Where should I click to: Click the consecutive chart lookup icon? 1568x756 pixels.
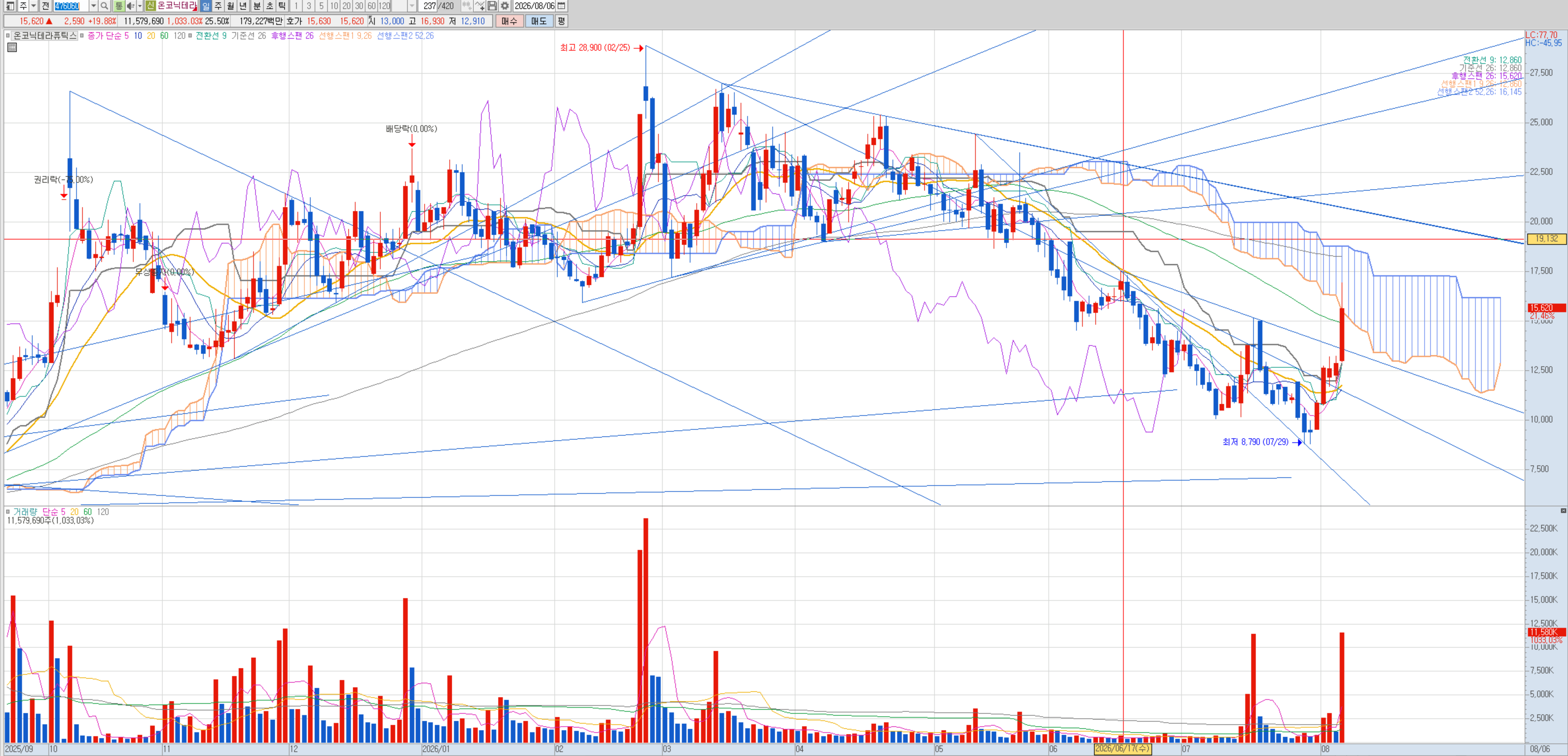tap(467, 6)
